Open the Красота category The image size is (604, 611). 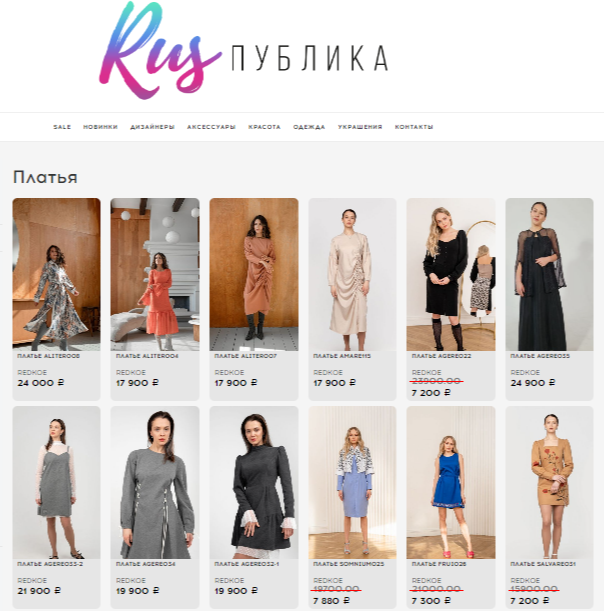point(264,127)
